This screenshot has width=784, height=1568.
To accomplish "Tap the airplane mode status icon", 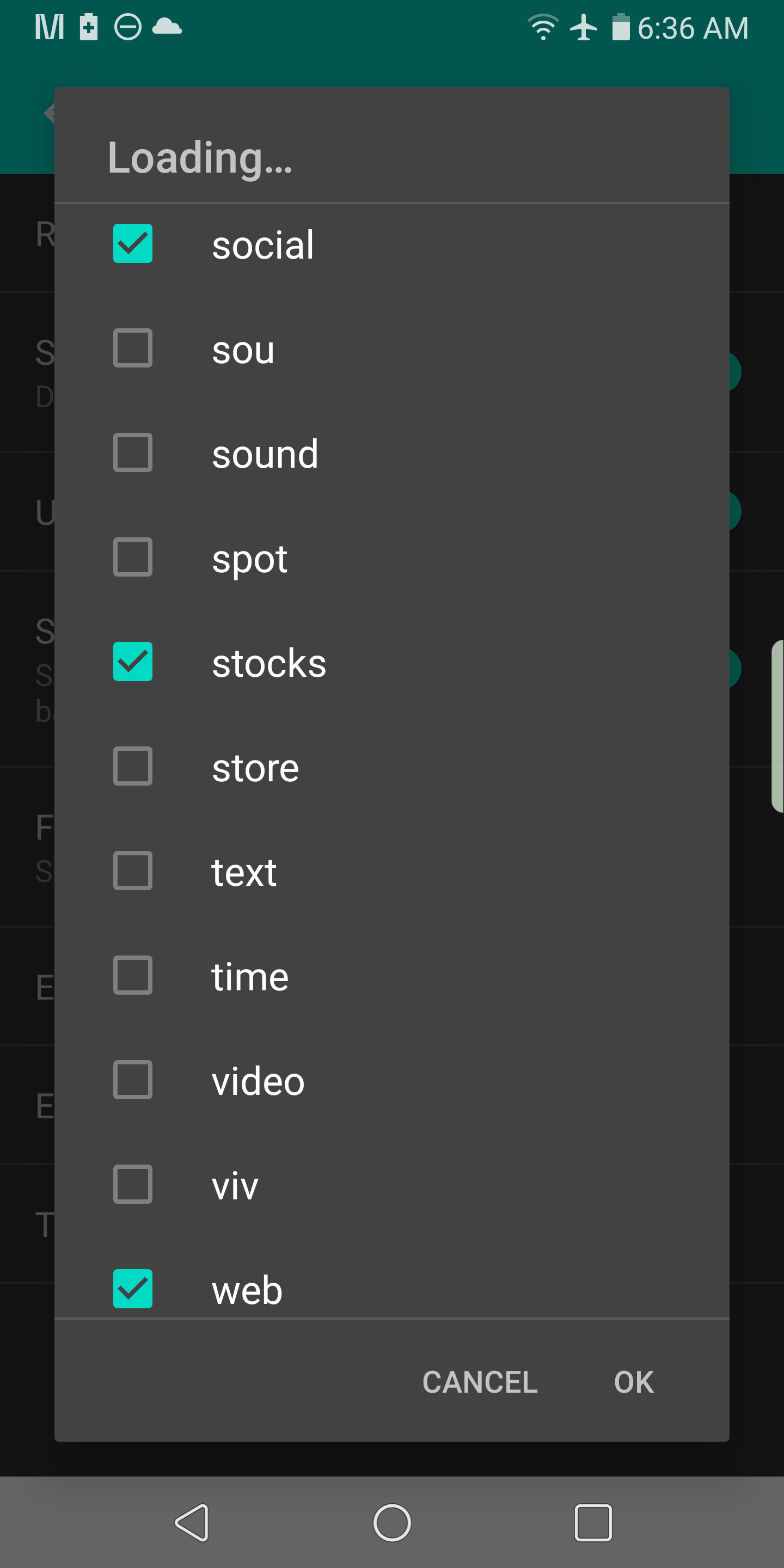I will pyautogui.click(x=583, y=27).
